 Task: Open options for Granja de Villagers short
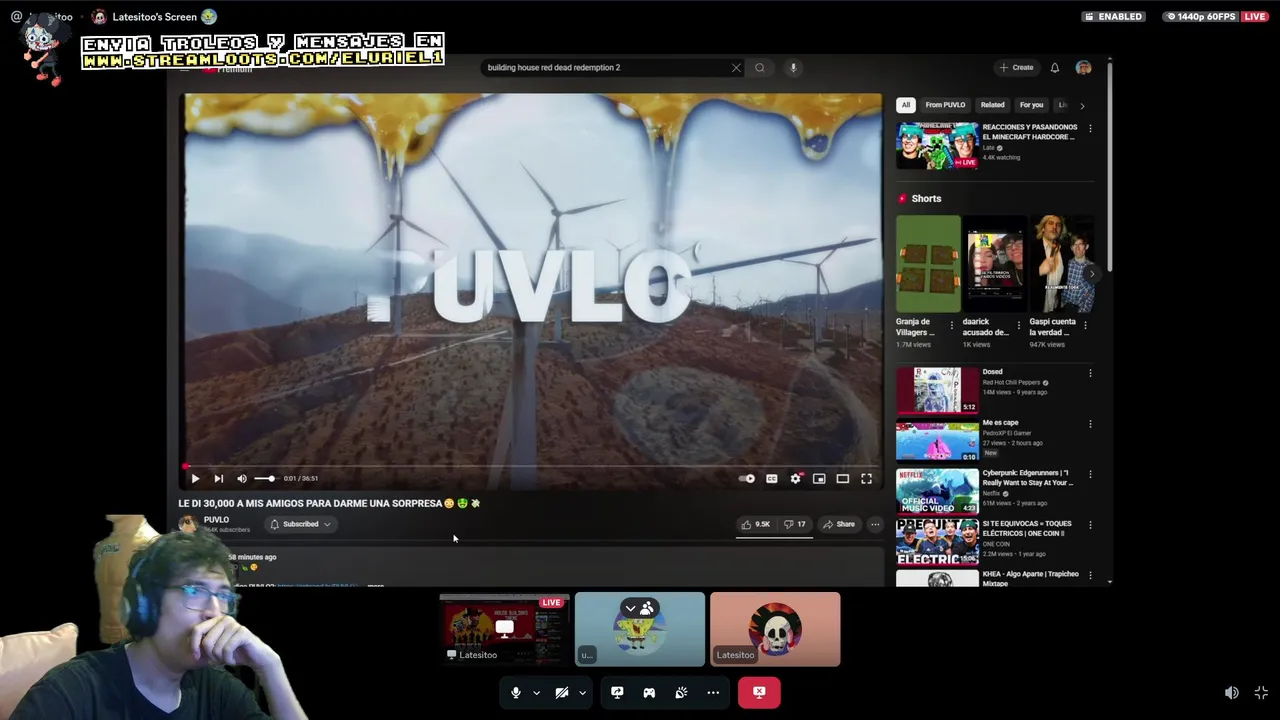click(952, 325)
